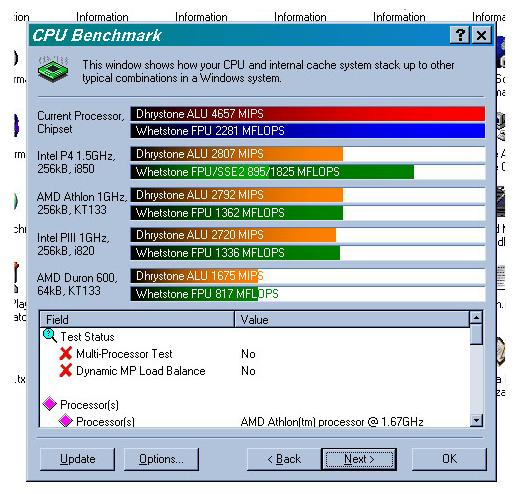Select the Whetstone FPU 817 MFLOPS bar
This screenshot has width=520, height=494.
(194, 294)
